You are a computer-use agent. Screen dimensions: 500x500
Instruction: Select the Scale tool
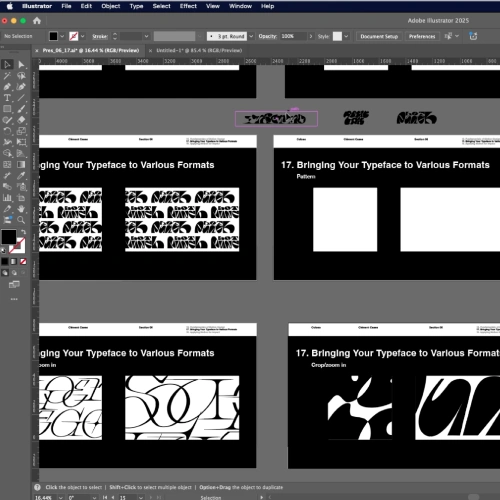(21, 131)
